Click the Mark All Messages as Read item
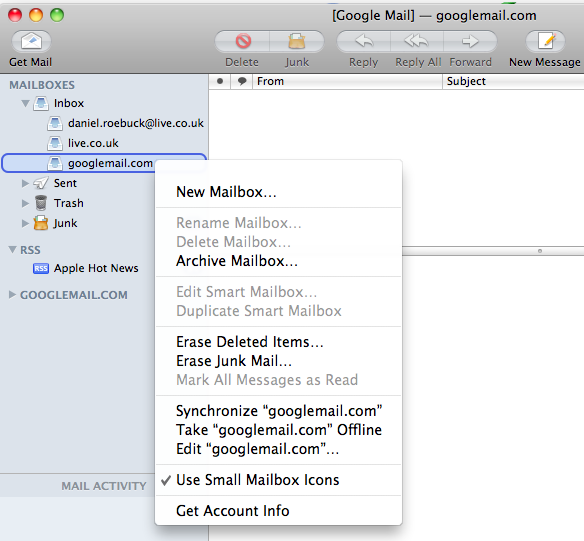 [x=279, y=380]
